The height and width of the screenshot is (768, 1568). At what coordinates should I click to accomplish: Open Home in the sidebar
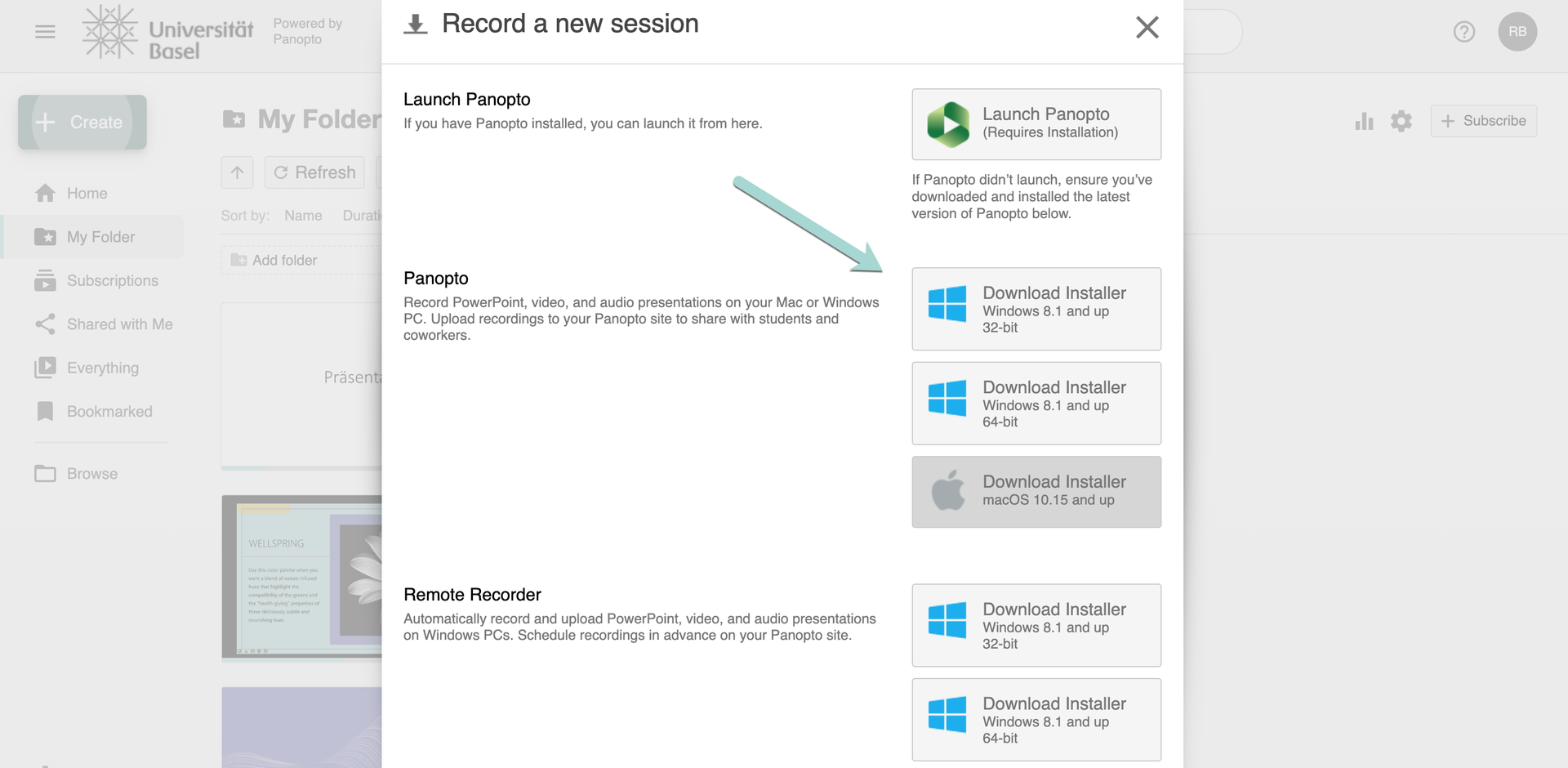coord(87,194)
